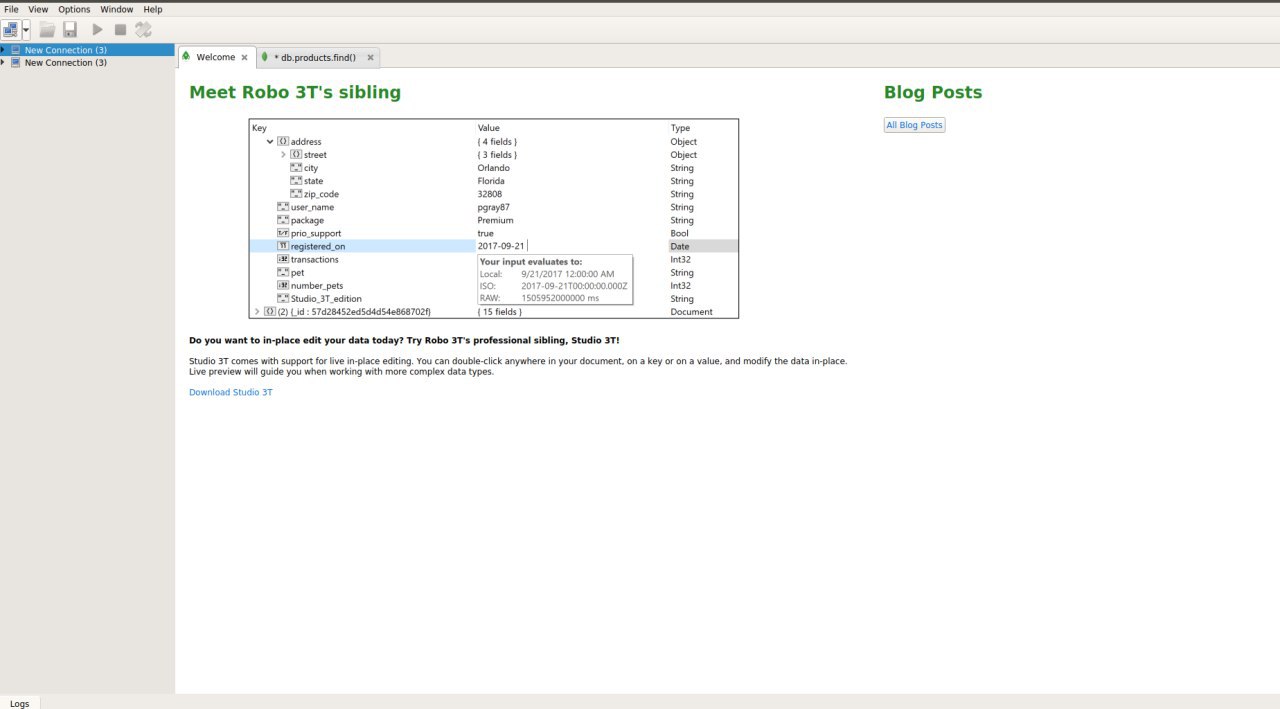Viewport: 1280px width, 709px height.
Task: Select the highlighted New Connection (3) row
Action: pos(87,50)
